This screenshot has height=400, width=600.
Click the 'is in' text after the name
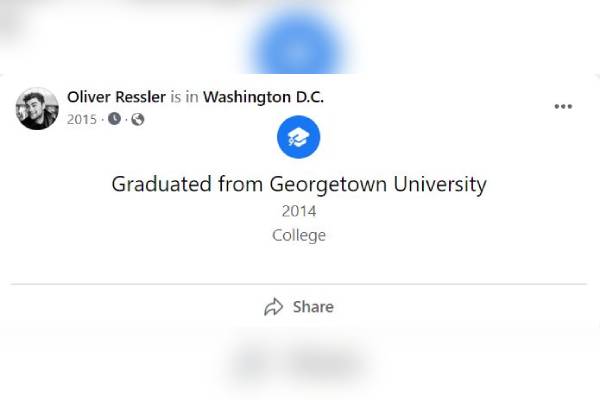pos(185,97)
